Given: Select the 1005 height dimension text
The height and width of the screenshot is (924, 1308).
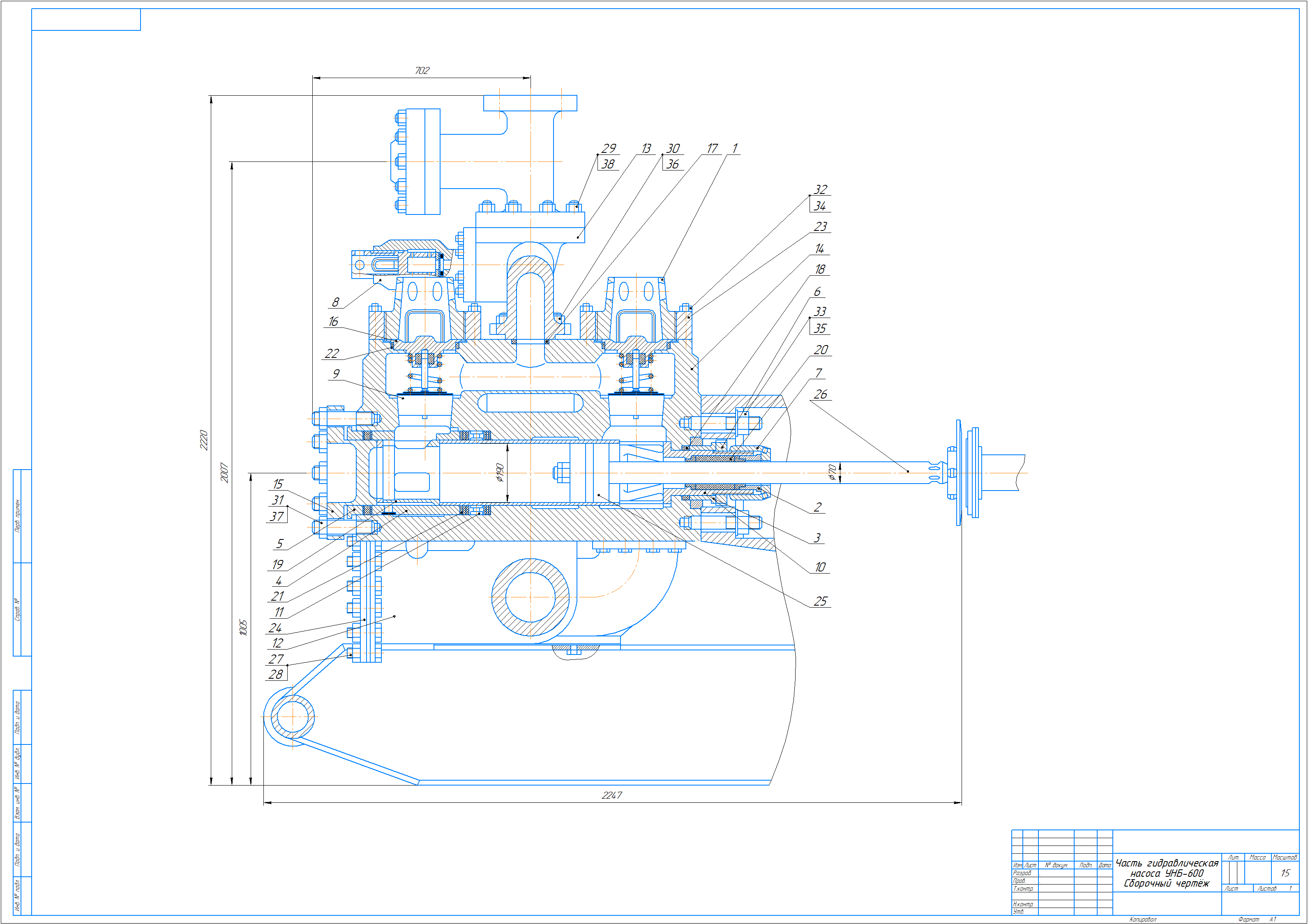Looking at the screenshot, I should pos(243,627).
